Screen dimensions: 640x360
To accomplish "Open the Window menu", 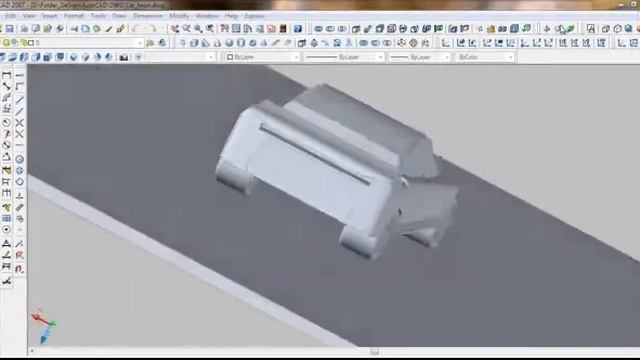I will pyautogui.click(x=207, y=16).
